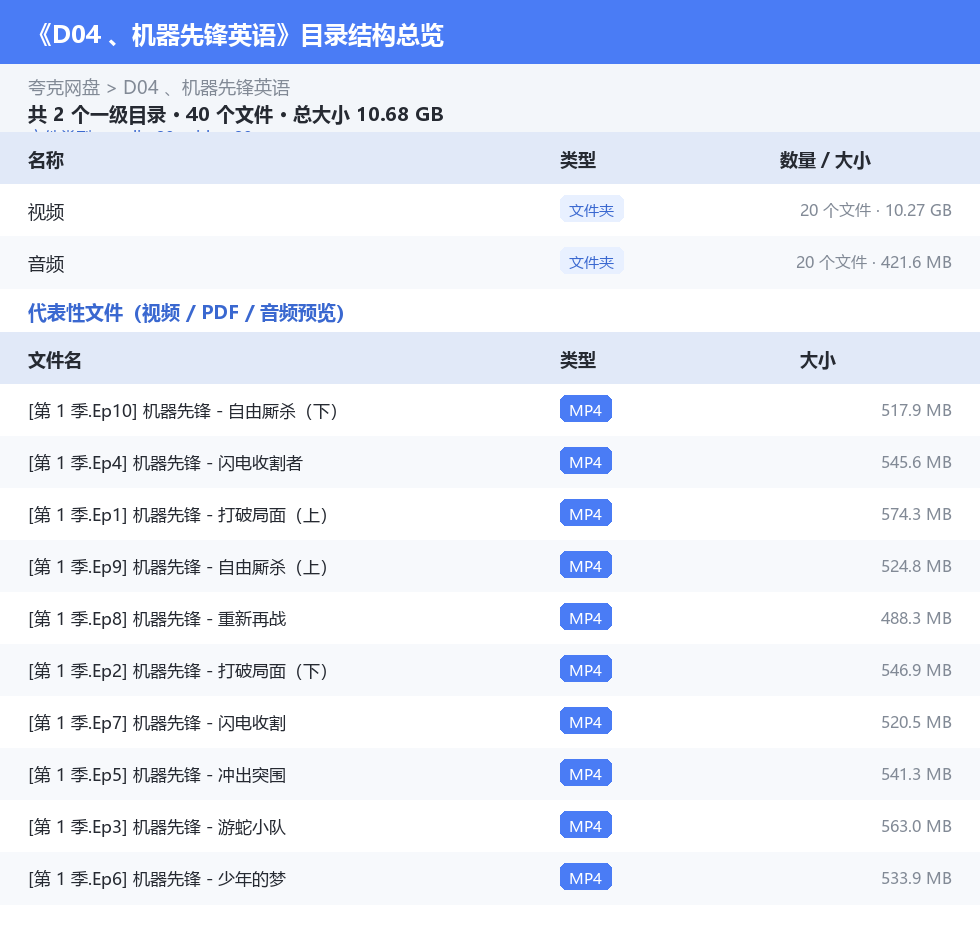Select the size value 533.9 MB
Viewport: 980px width, 936px height.
pos(916,877)
